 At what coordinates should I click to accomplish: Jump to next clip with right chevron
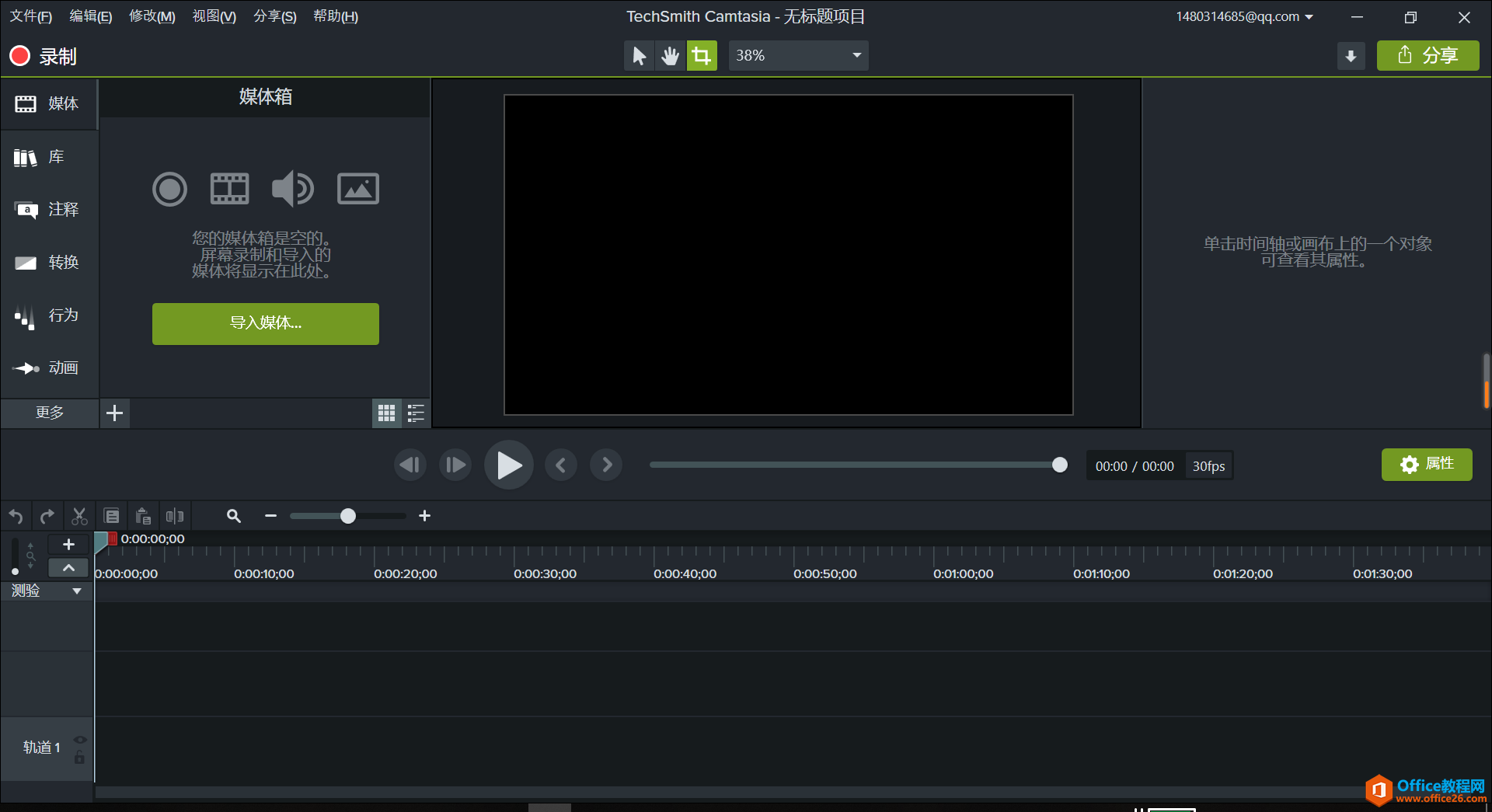pos(606,465)
